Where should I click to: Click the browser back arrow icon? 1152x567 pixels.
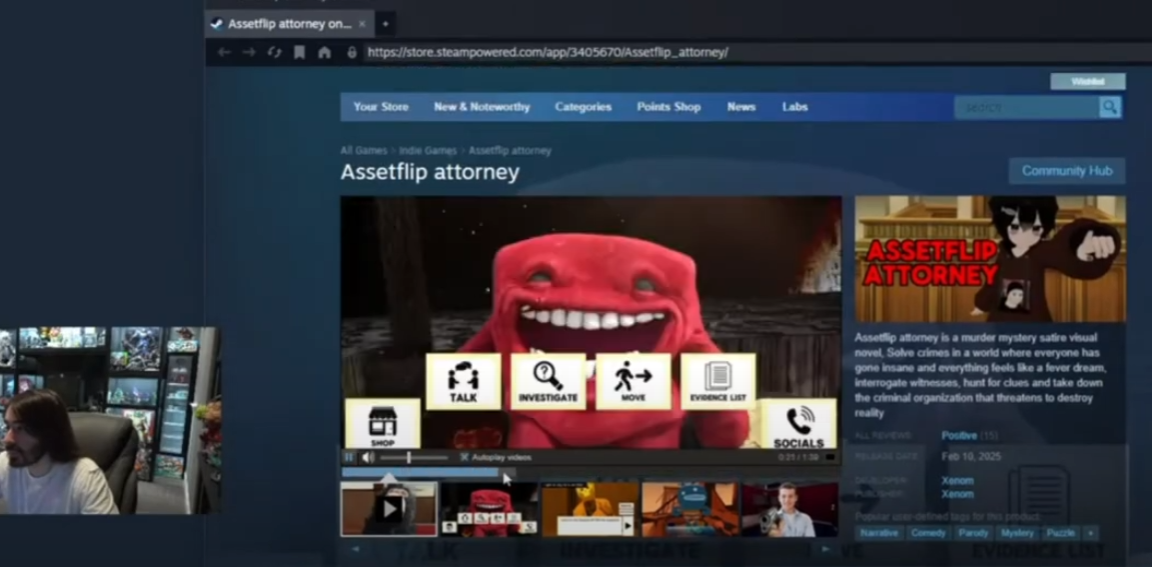(225, 52)
